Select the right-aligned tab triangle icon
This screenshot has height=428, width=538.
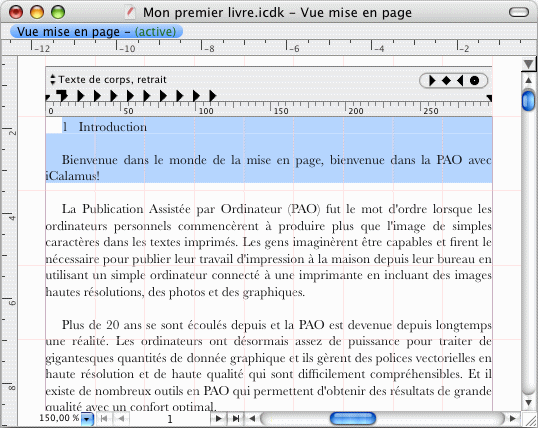click(460, 81)
